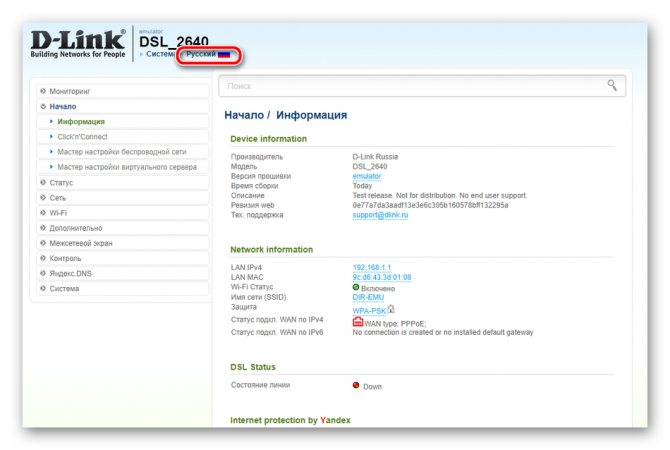The height and width of the screenshot is (450, 670).
Task: Click the red WAN connection icon
Action: 358,321
